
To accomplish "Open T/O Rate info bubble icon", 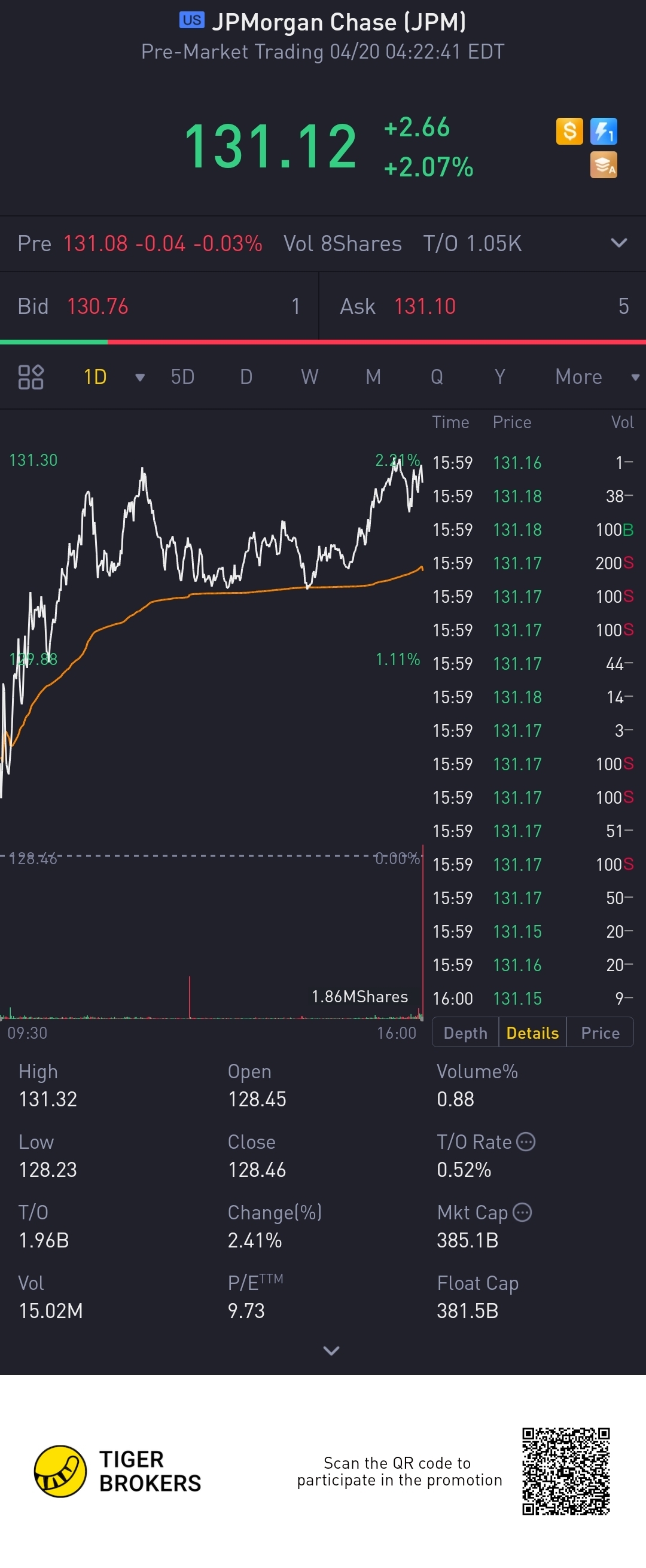I will 525,1141.
